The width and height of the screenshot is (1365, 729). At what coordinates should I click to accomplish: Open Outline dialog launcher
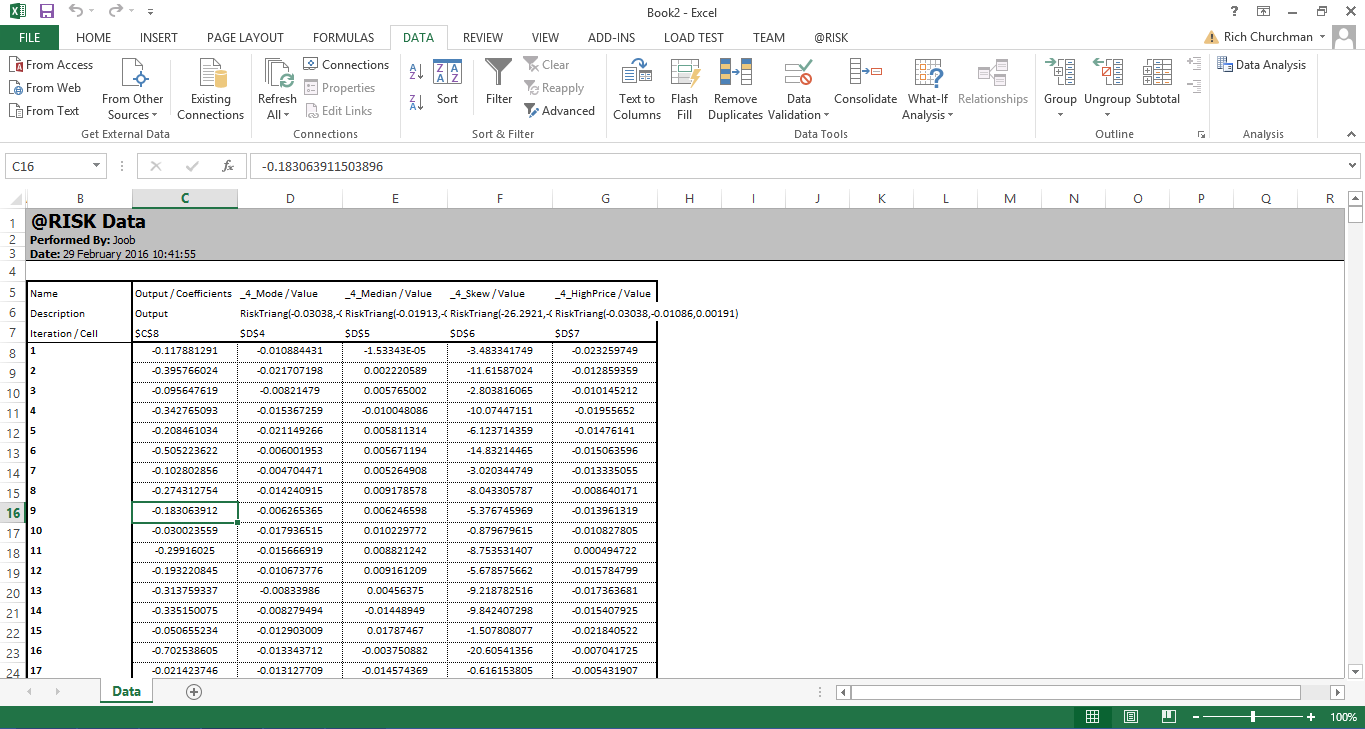click(x=1201, y=134)
